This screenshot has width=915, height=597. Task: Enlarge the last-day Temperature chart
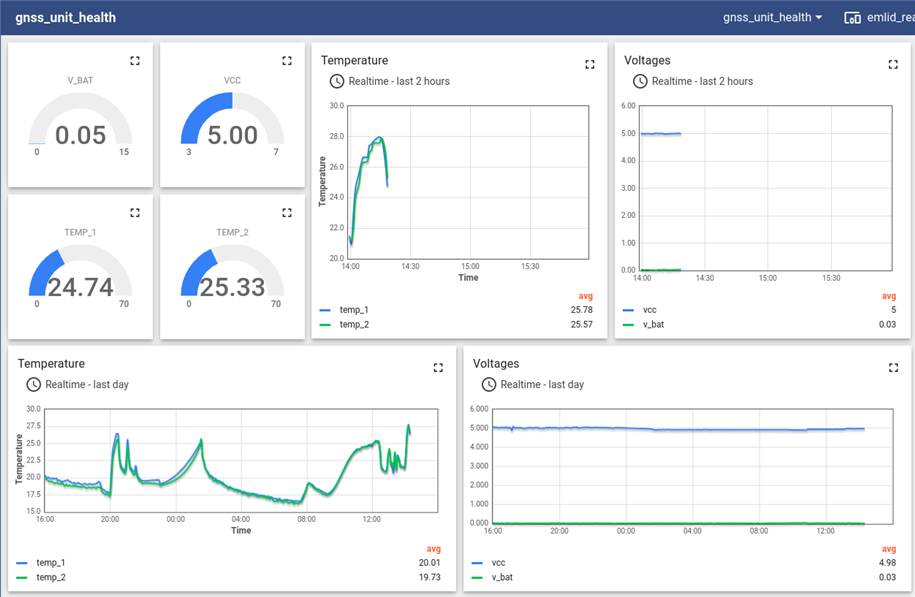438,368
